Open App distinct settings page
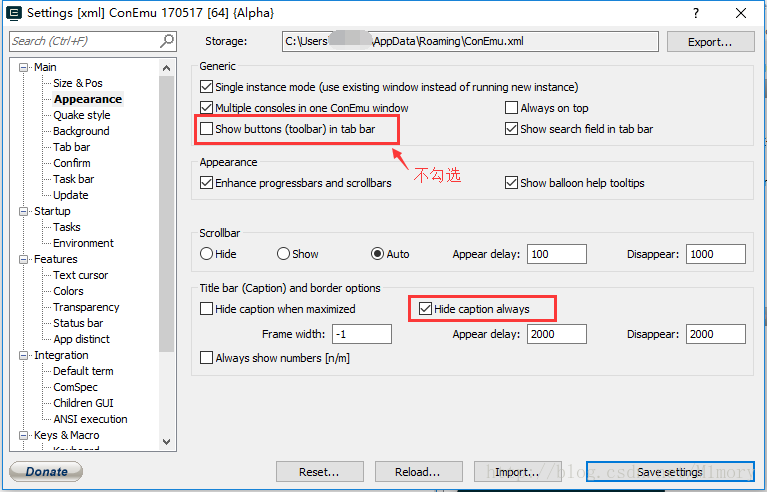 [82, 339]
